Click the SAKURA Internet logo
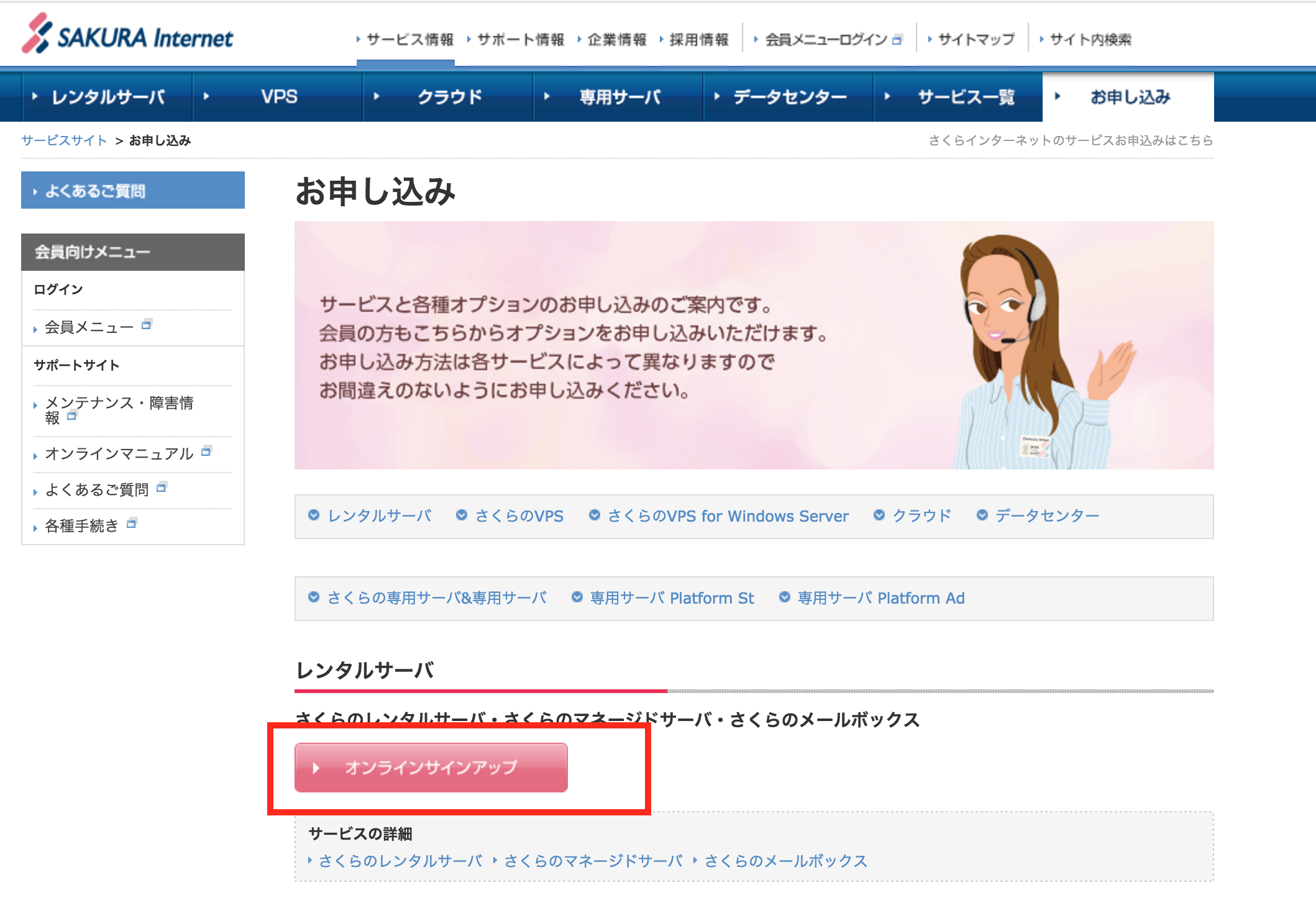1316x898 pixels. (127, 34)
